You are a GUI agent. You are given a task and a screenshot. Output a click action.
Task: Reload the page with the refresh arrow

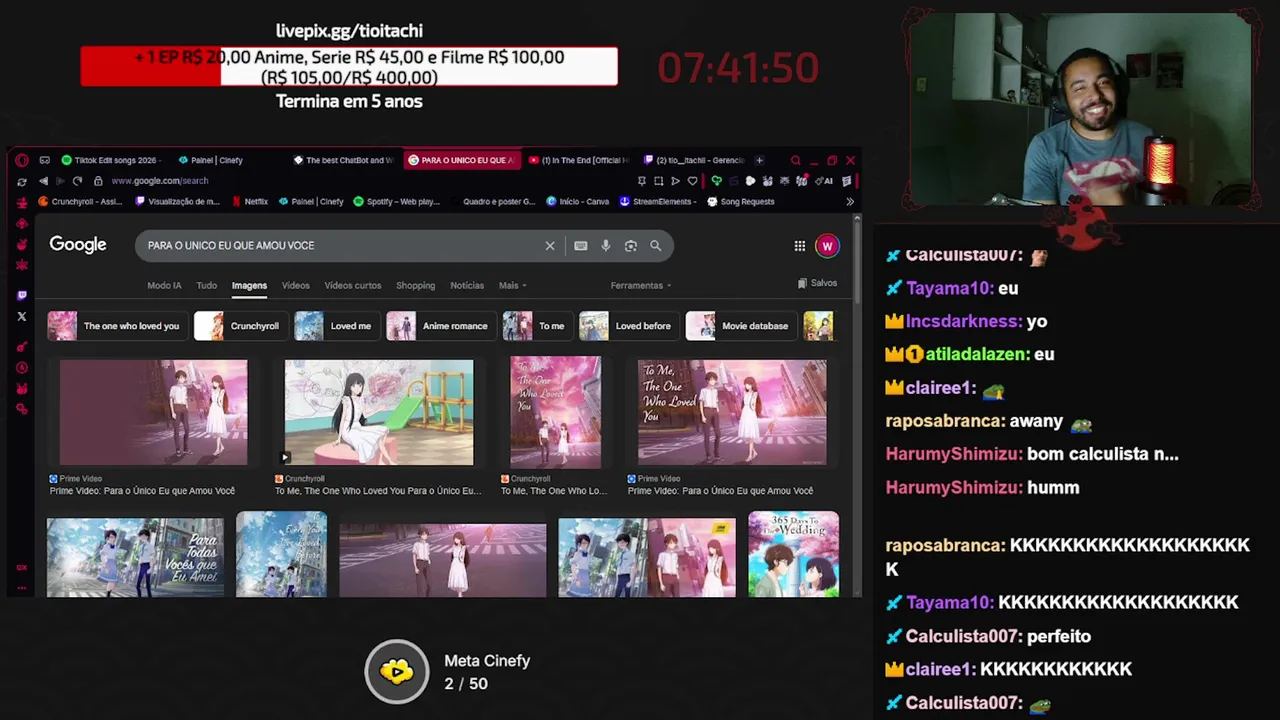(77, 181)
